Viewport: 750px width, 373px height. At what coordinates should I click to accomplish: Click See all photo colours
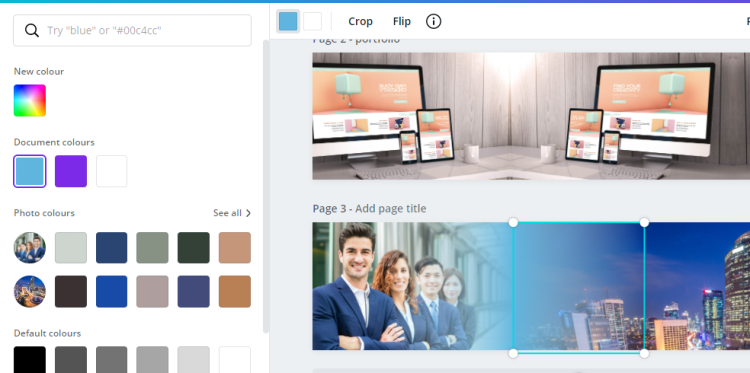point(227,213)
